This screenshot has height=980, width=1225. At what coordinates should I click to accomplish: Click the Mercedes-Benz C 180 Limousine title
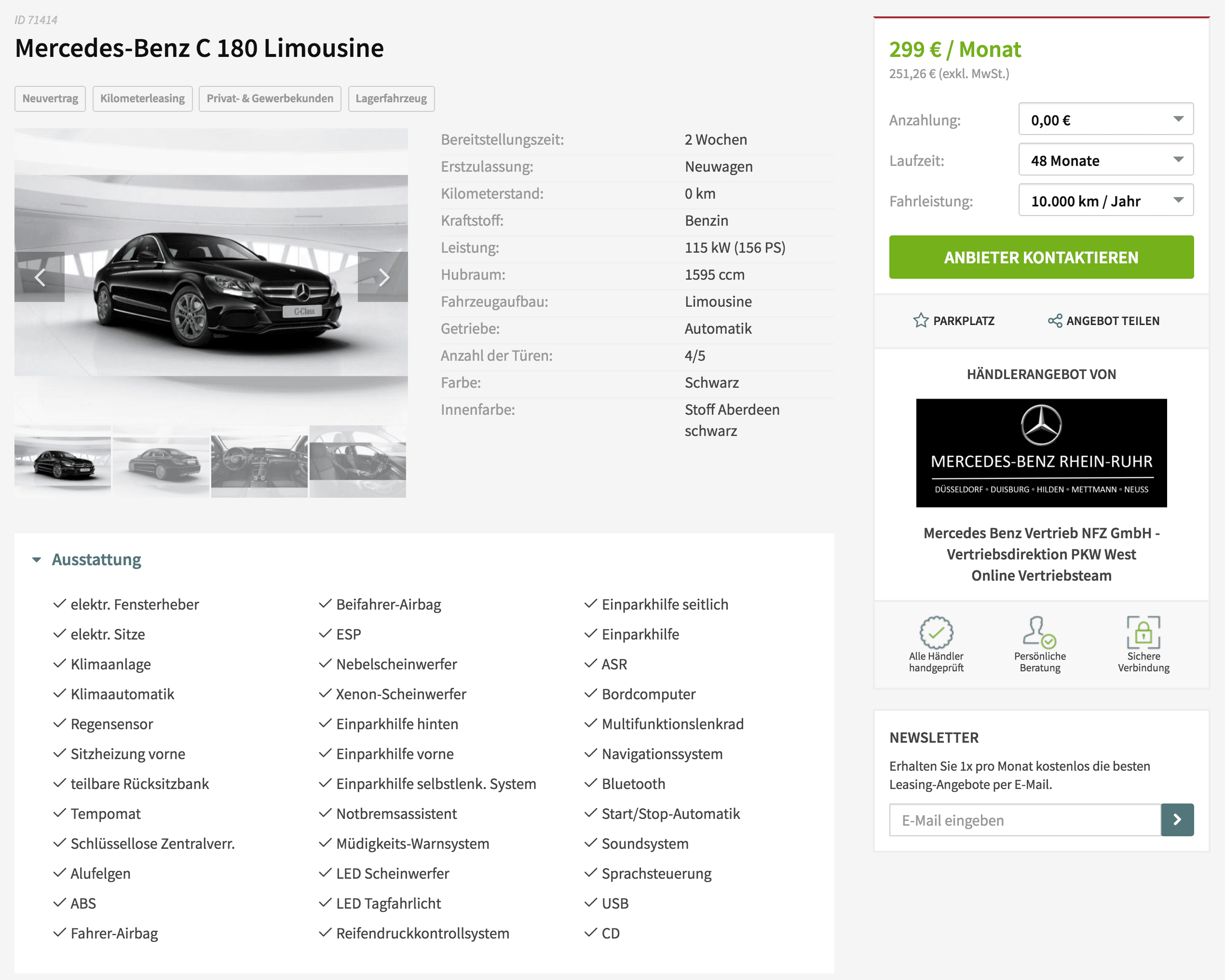tap(200, 48)
